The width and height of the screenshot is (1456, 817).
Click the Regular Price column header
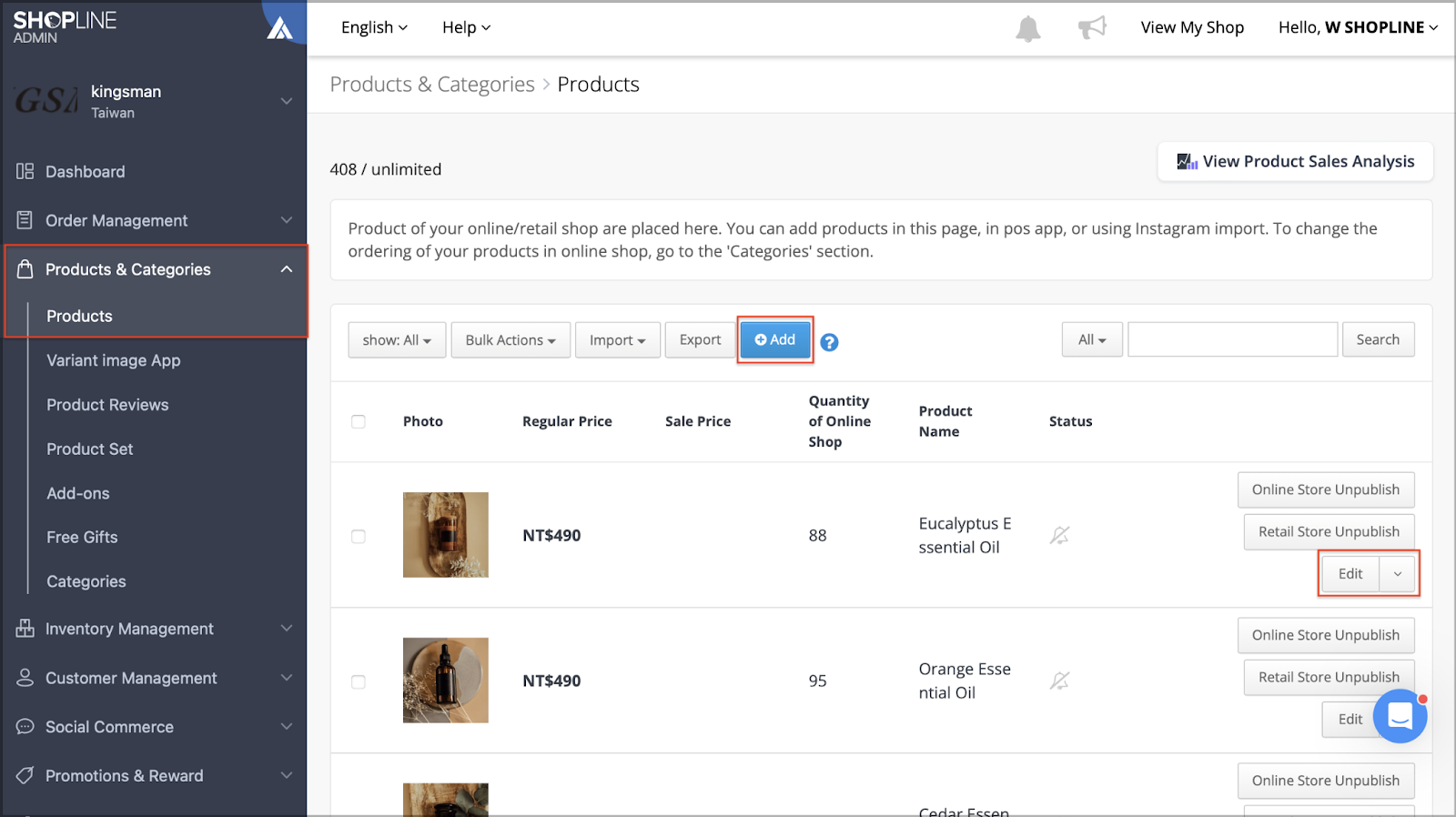click(567, 421)
